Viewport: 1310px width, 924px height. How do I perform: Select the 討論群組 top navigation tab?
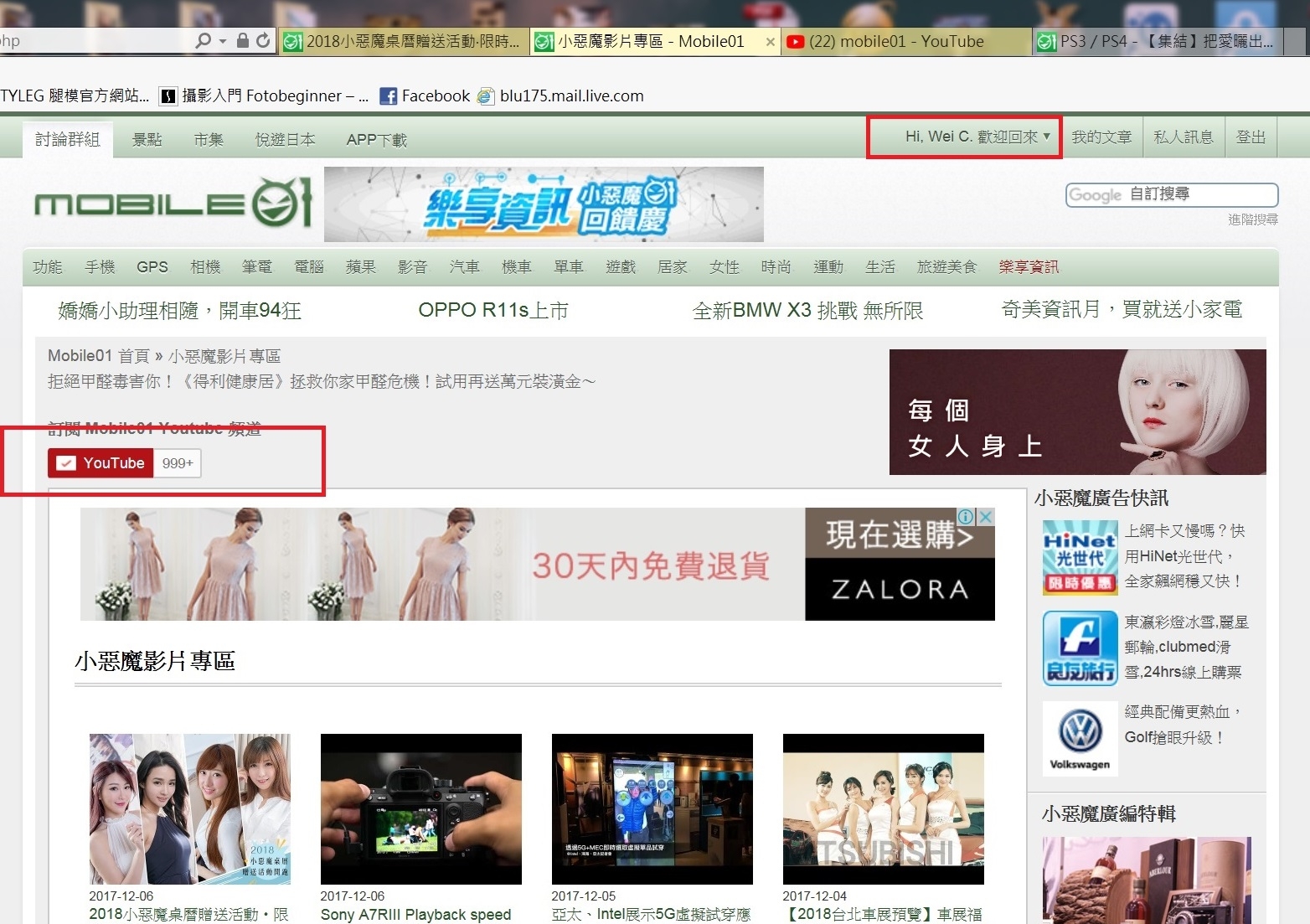click(x=67, y=139)
